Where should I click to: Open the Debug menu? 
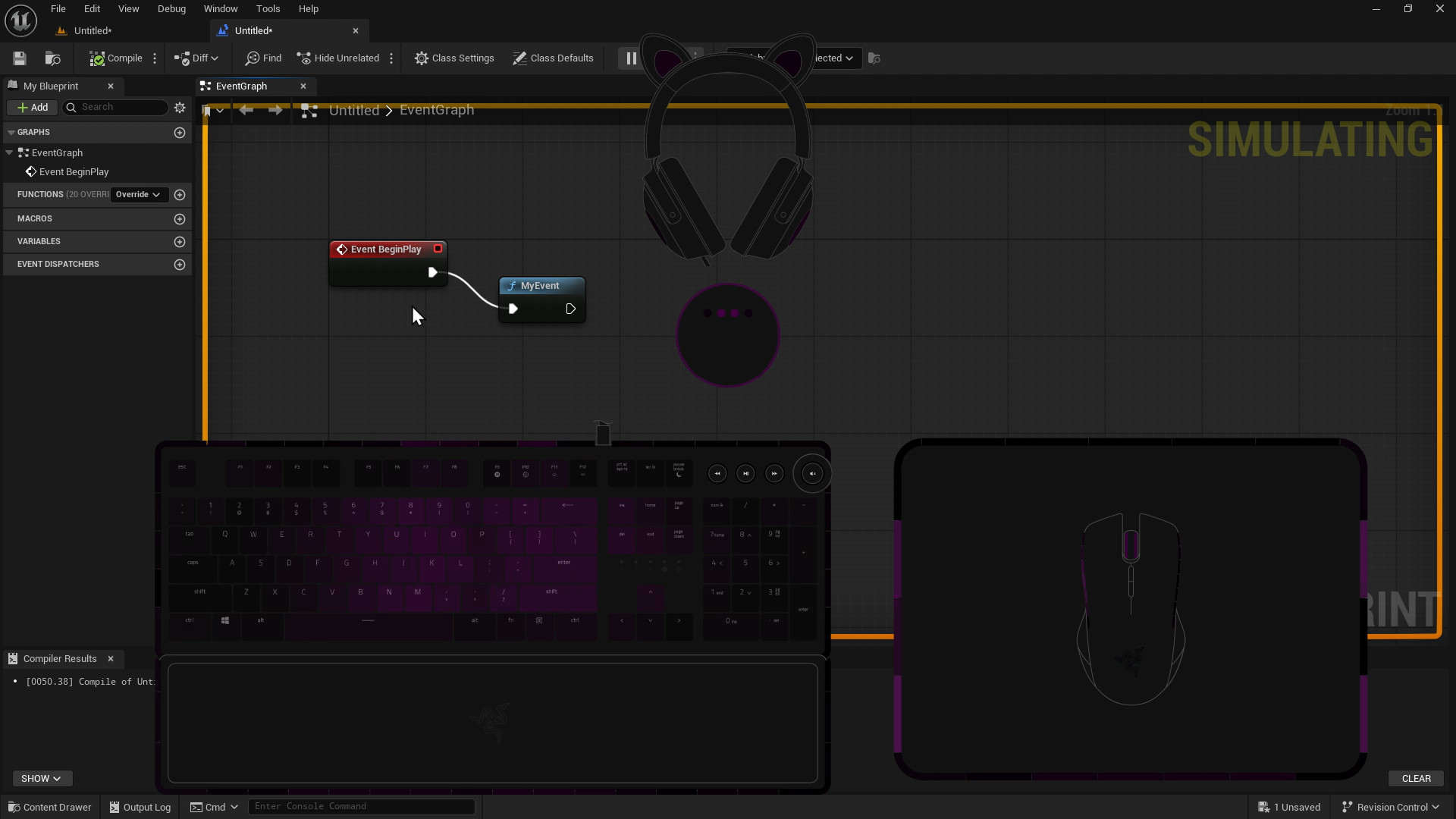coord(171,9)
